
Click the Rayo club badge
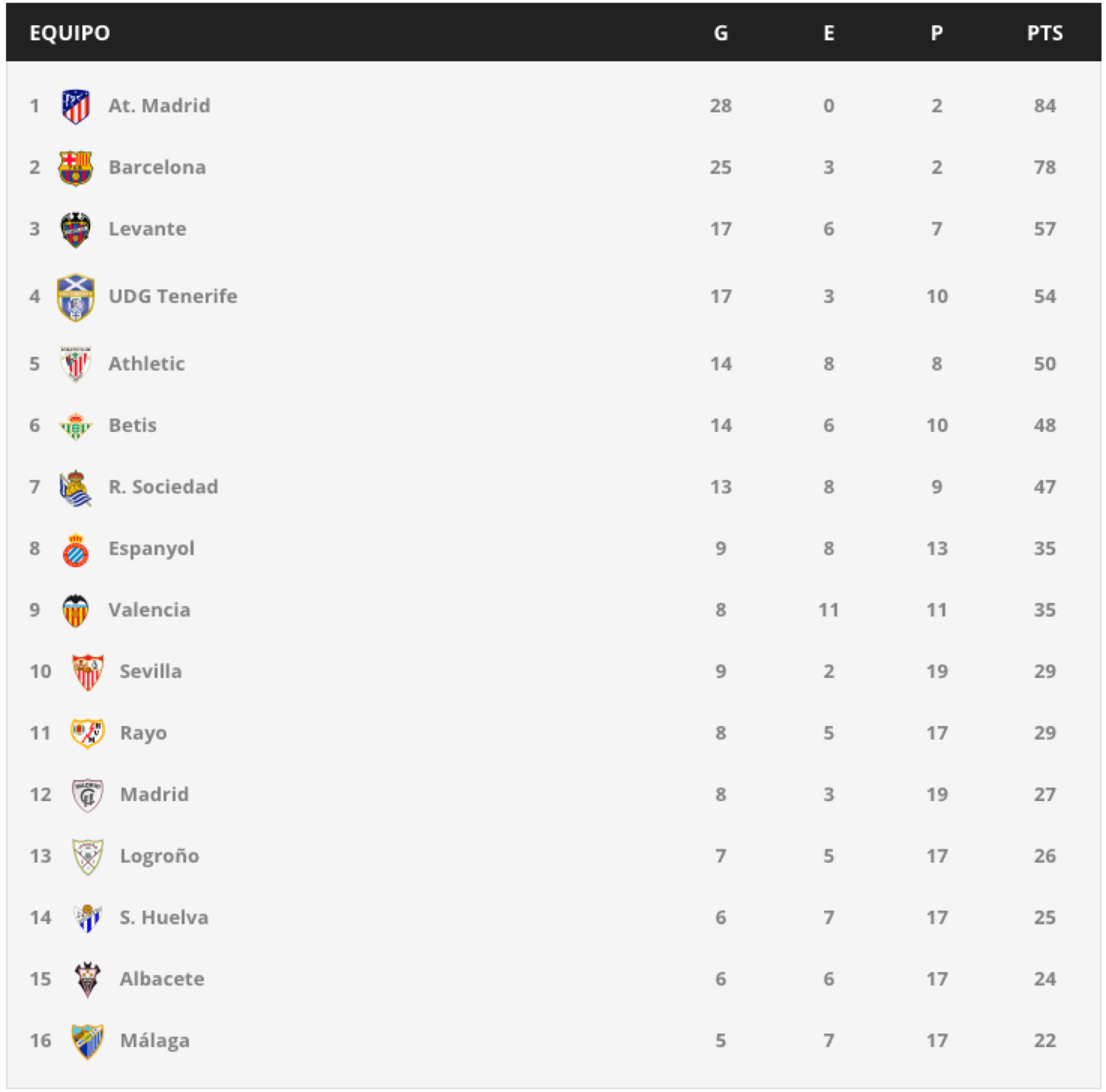click(x=87, y=733)
